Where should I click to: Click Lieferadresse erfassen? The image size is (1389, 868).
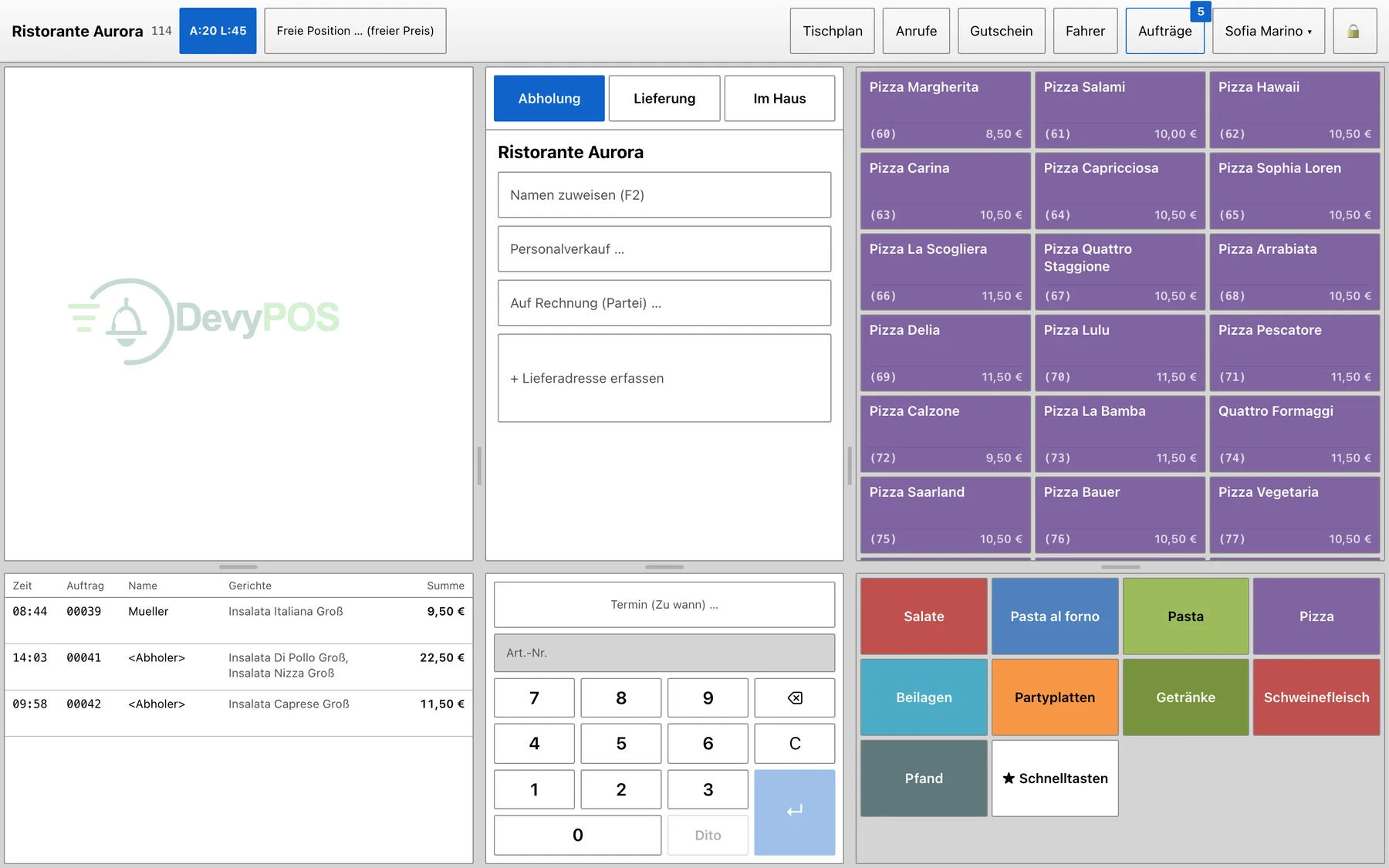(x=664, y=378)
